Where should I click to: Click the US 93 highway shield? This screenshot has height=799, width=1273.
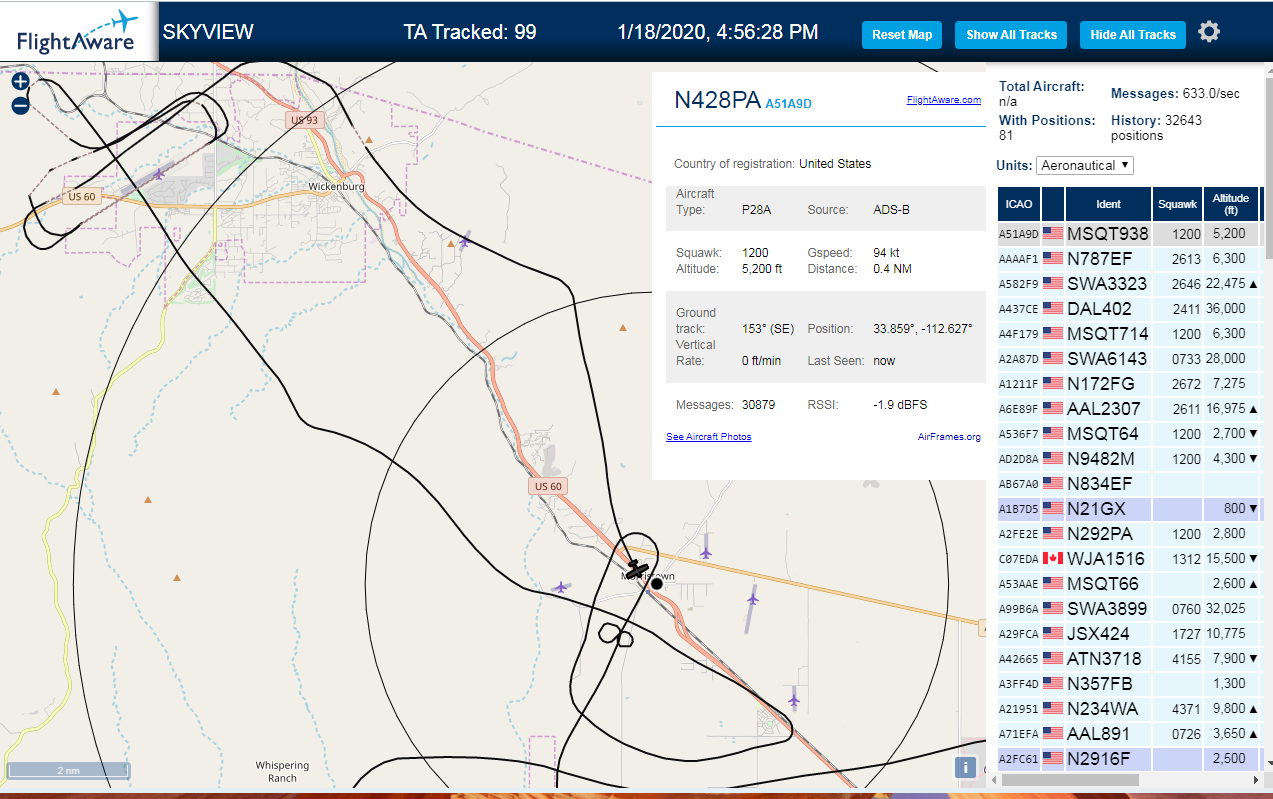(304, 120)
